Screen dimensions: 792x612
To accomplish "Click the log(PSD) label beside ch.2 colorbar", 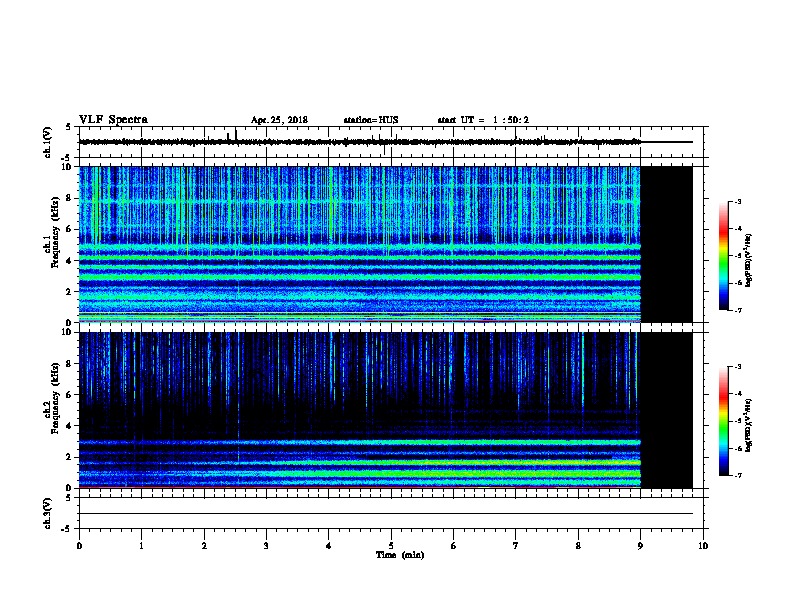I will (749, 425).
